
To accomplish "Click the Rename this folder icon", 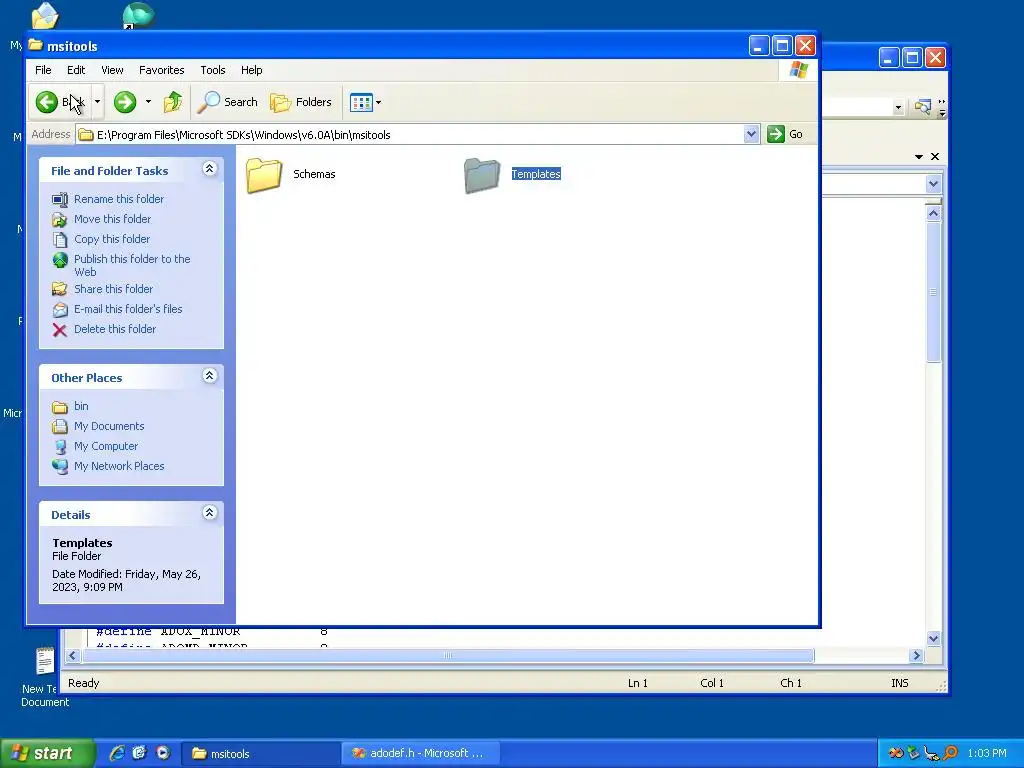I will [x=60, y=199].
